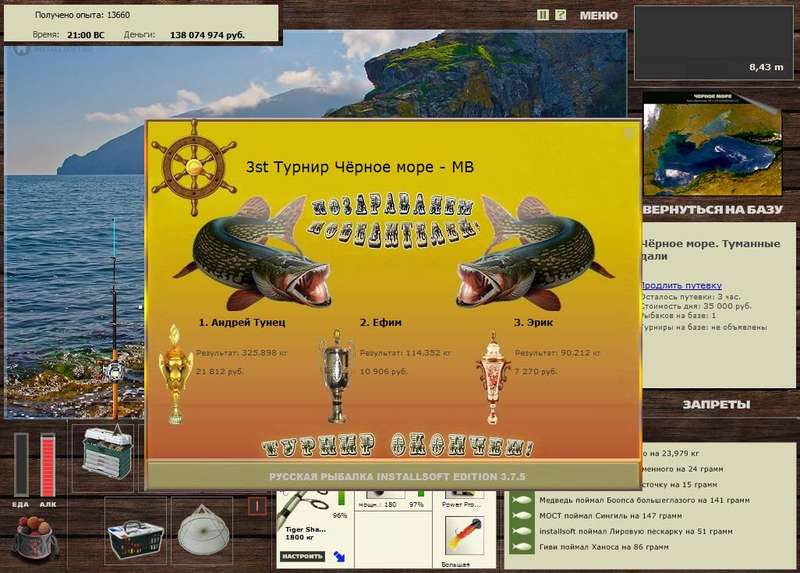
Task: Open the keepnet icon
Action: pos(203,531)
